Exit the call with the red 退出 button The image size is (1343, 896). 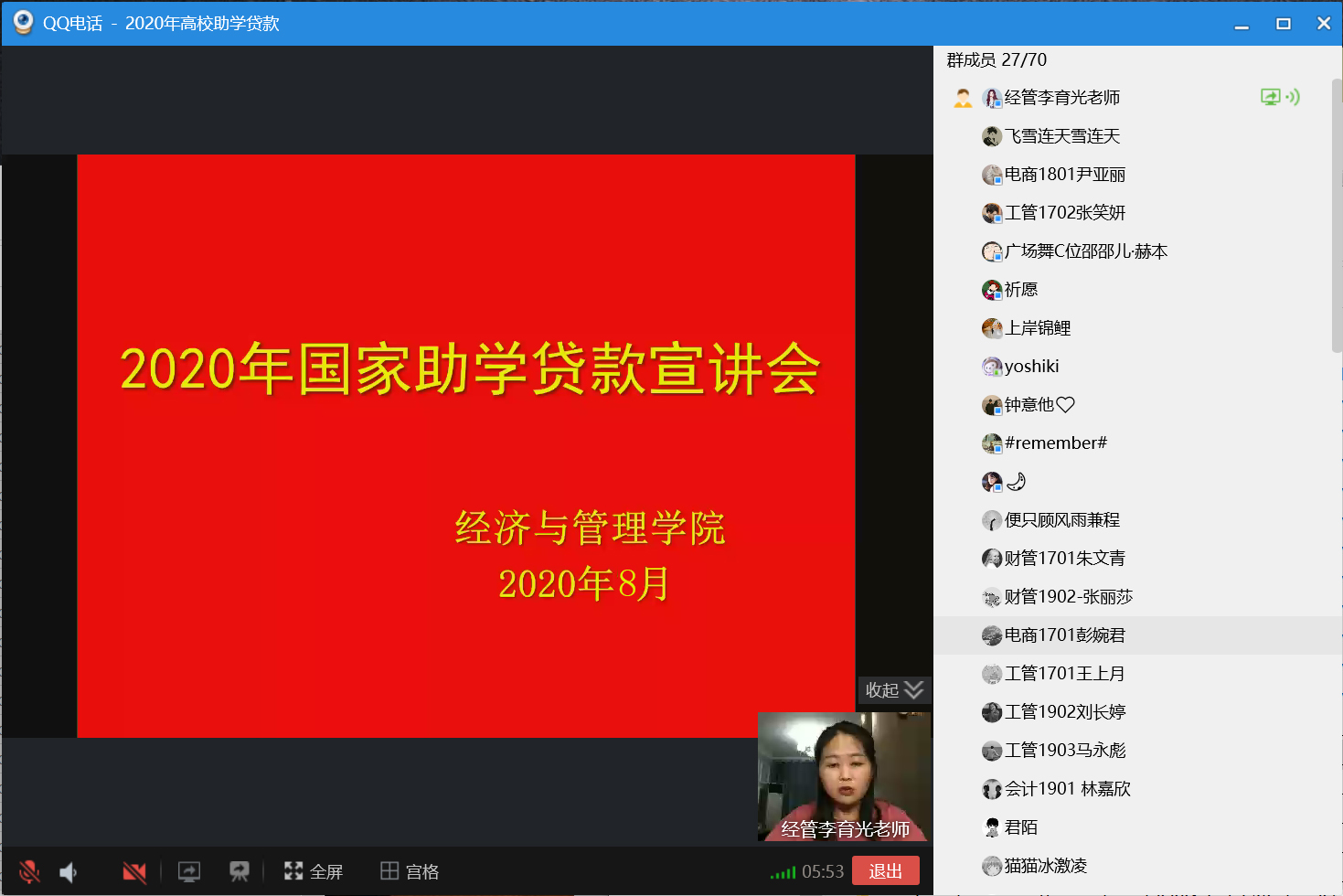tap(885, 871)
